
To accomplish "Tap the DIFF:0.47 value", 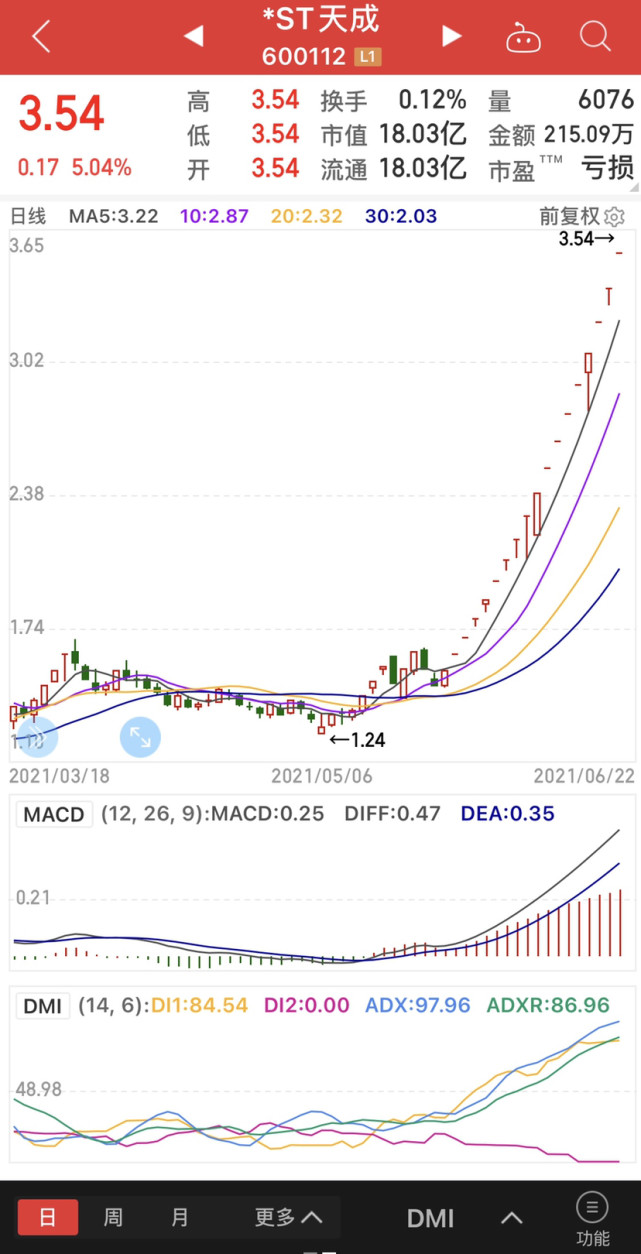I will [392, 814].
